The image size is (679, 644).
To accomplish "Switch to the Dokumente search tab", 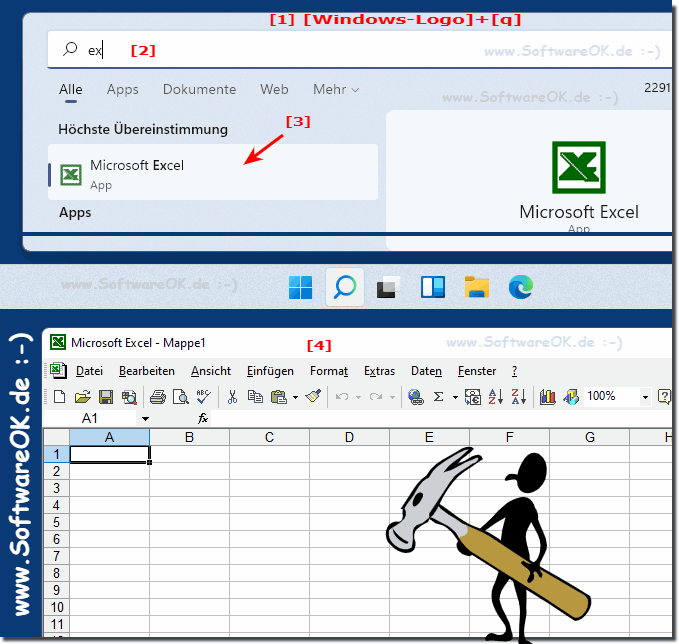I will (x=200, y=90).
